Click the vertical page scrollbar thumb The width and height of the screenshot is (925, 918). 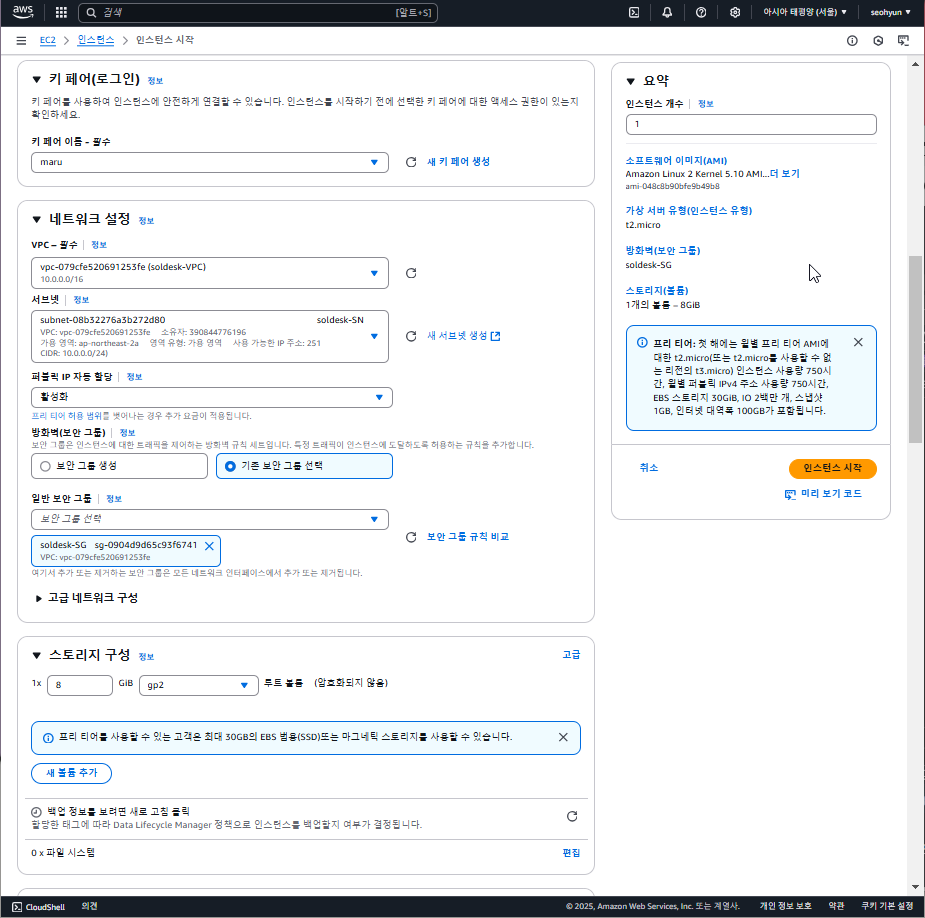click(915, 349)
